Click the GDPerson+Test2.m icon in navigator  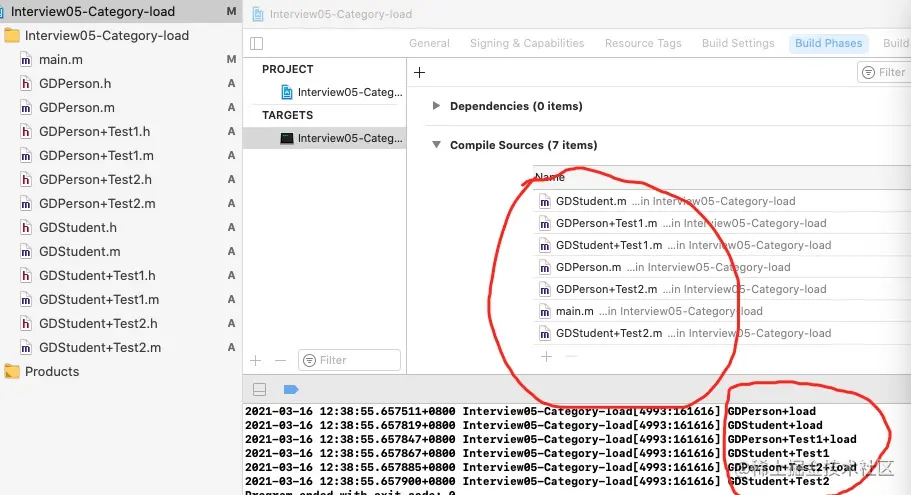pos(26,204)
